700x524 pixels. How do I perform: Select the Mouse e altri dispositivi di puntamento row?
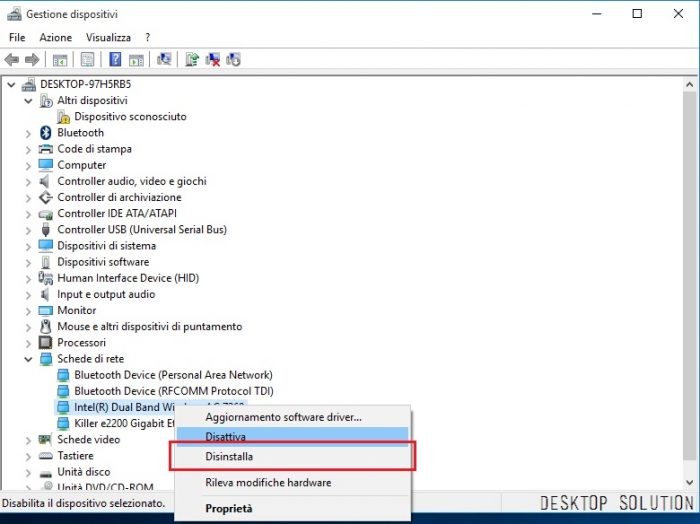150,327
